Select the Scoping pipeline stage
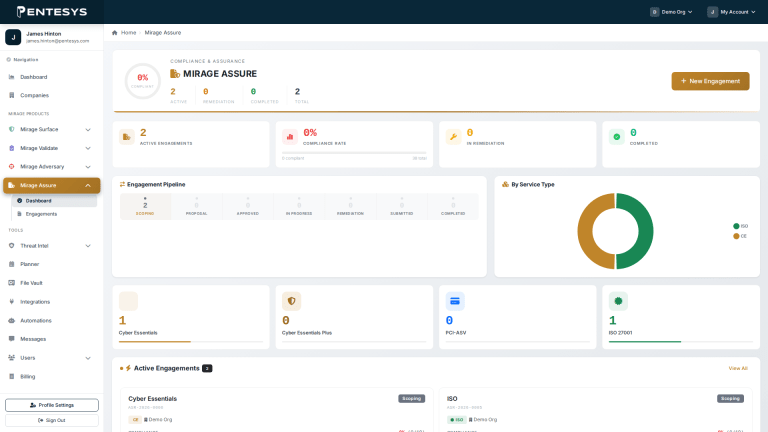 click(145, 206)
